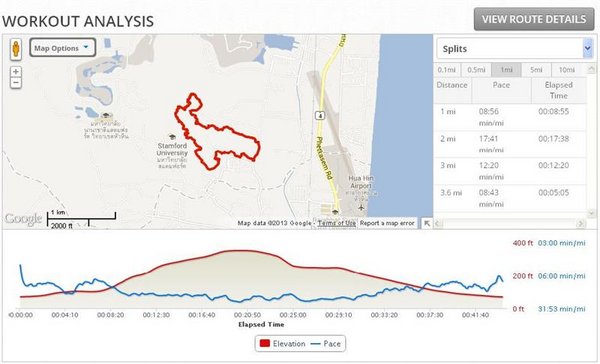Image resolution: width=600 pixels, height=364 pixels.
Task: Select the 0.5mi split tab
Action: pos(476,70)
